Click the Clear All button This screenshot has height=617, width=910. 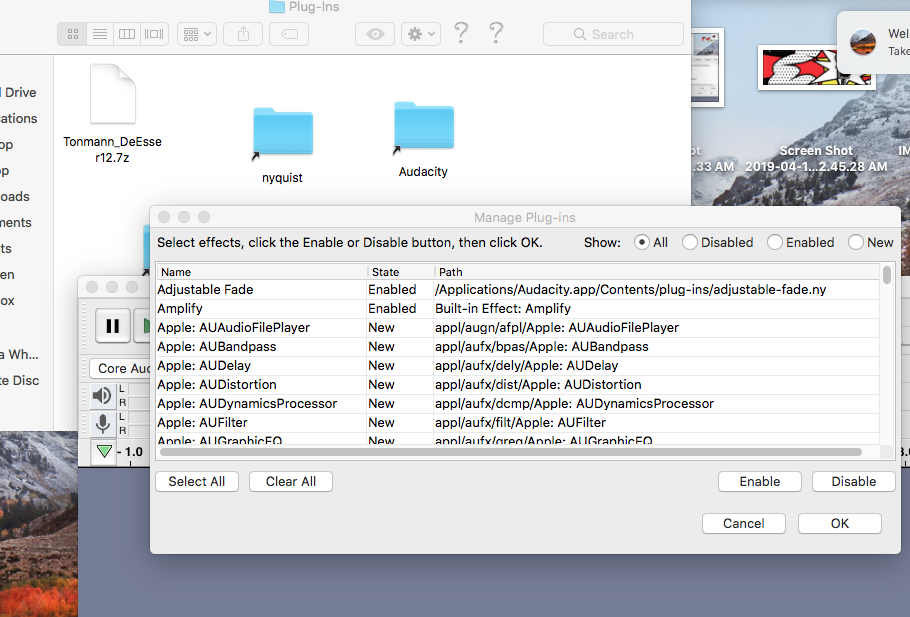291,482
